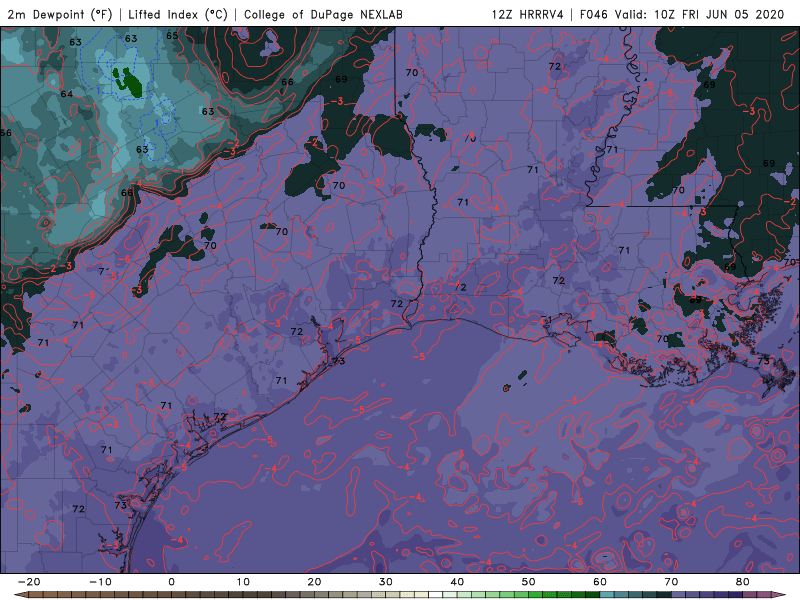Click the red '-6' lifted index label
The height and width of the screenshot is (600, 800).
(x=124, y=260)
